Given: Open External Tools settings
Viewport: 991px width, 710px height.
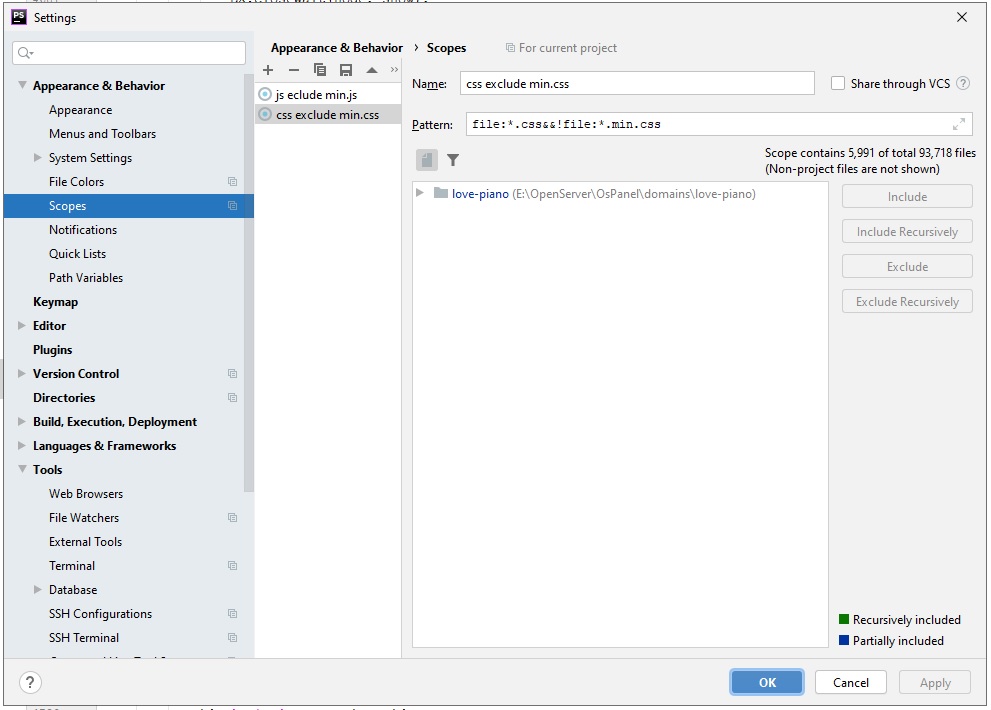Looking at the screenshot, I should pos(85,542).
